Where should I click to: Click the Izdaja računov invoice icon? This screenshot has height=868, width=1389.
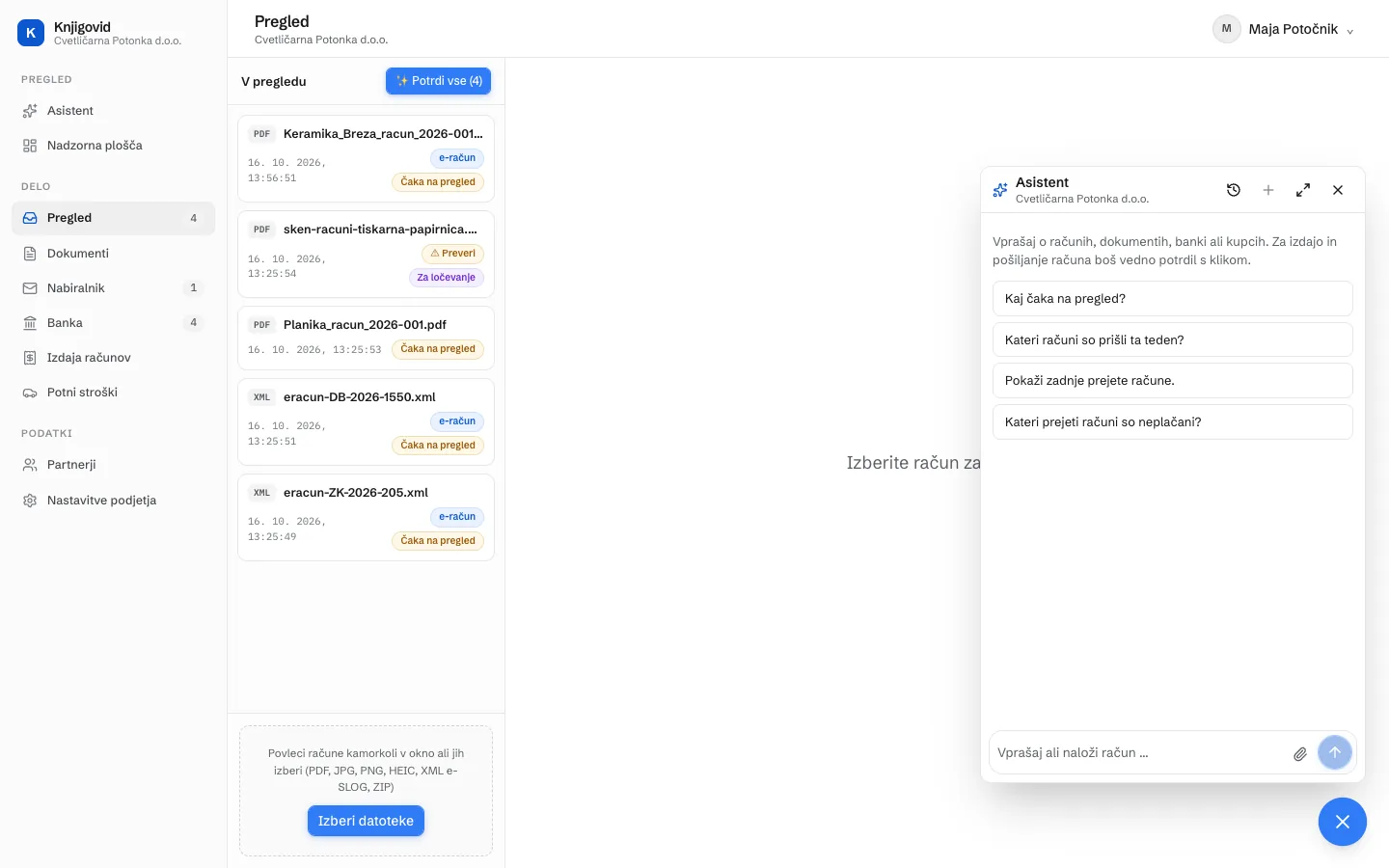pyautogui.click(x=30, y=358)
